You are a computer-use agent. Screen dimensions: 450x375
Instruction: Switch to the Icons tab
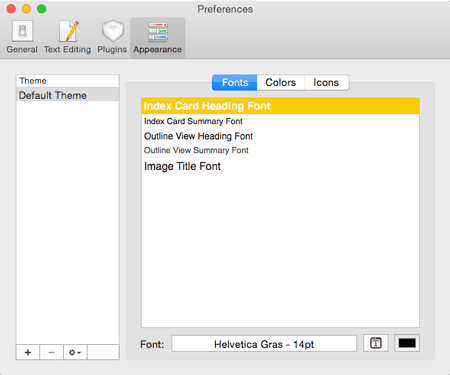click(x=326, y=82)
